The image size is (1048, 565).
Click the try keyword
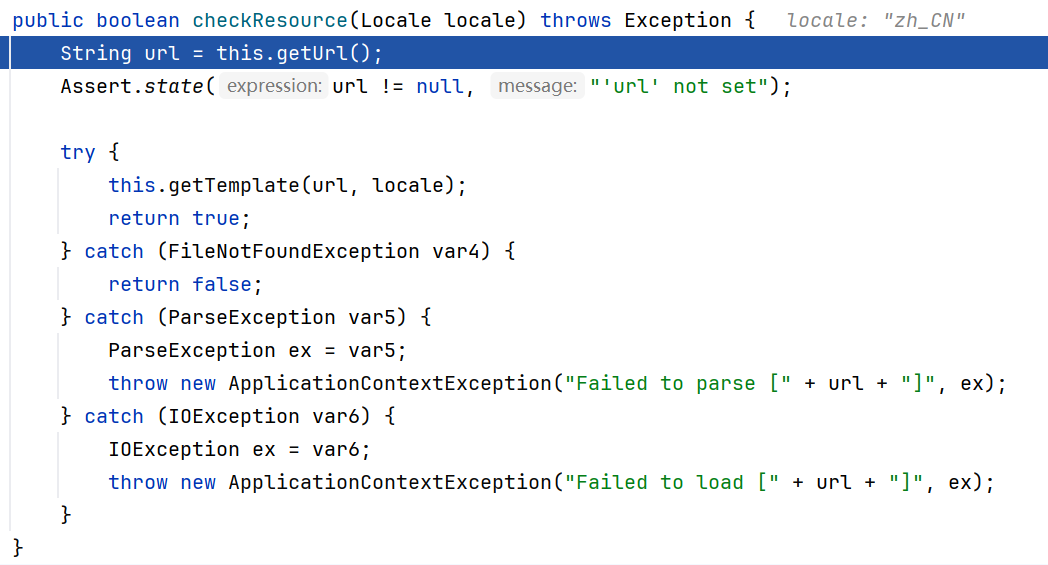click(78, 152)
